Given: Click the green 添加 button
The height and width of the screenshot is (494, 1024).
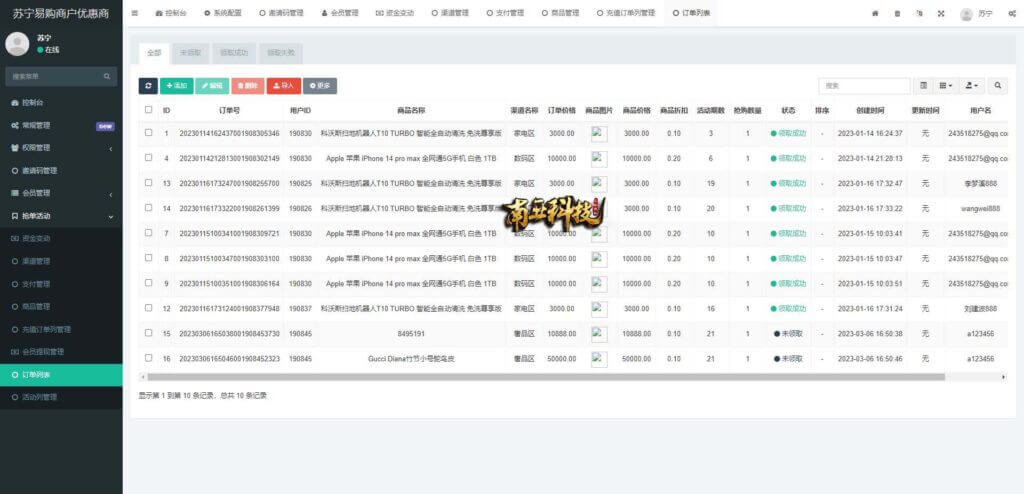Looking at the screenshot, I should (176, 86).
